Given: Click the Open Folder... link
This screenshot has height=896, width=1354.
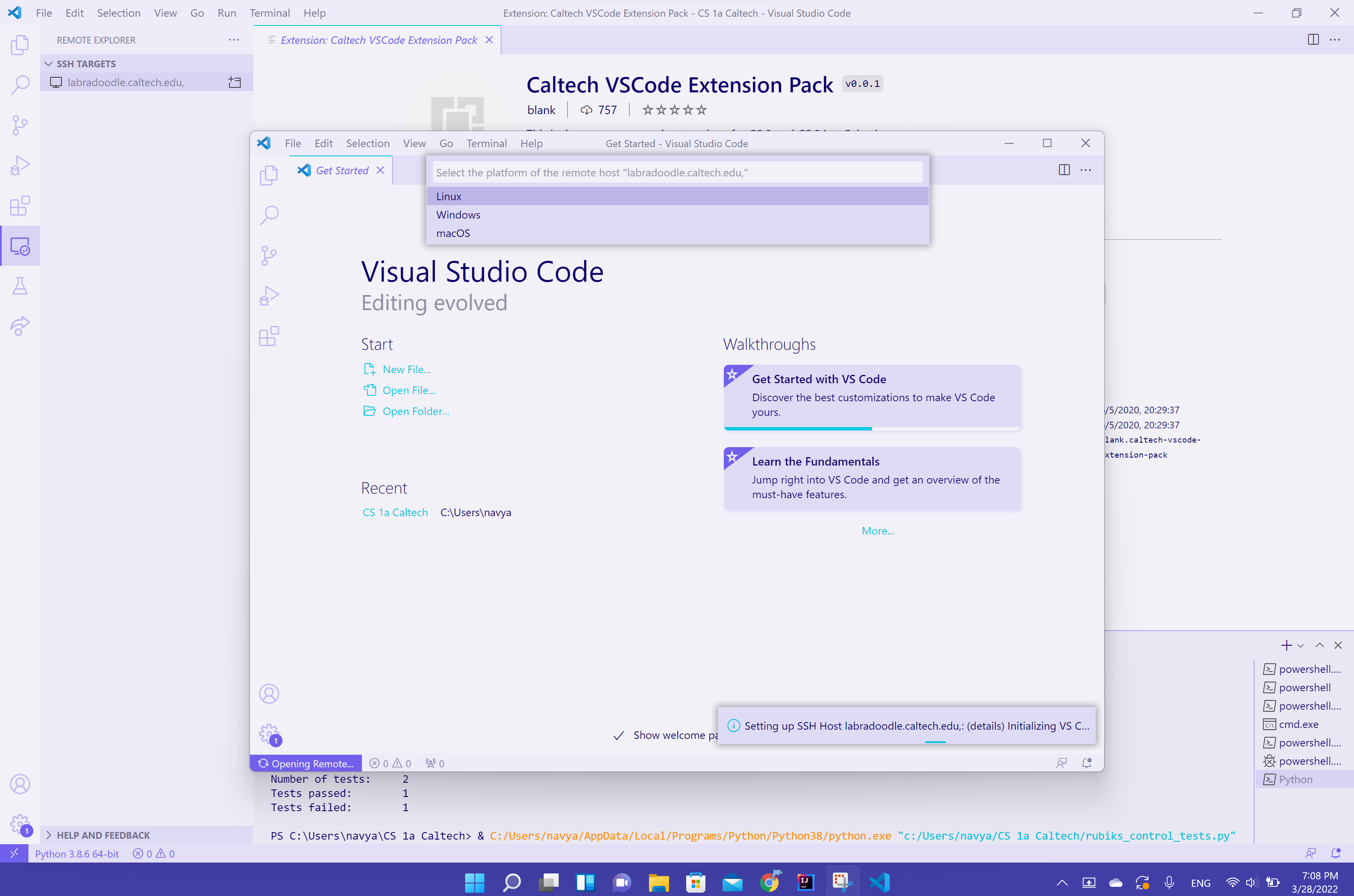Looking at the screenshot, I should coord(415,411).
